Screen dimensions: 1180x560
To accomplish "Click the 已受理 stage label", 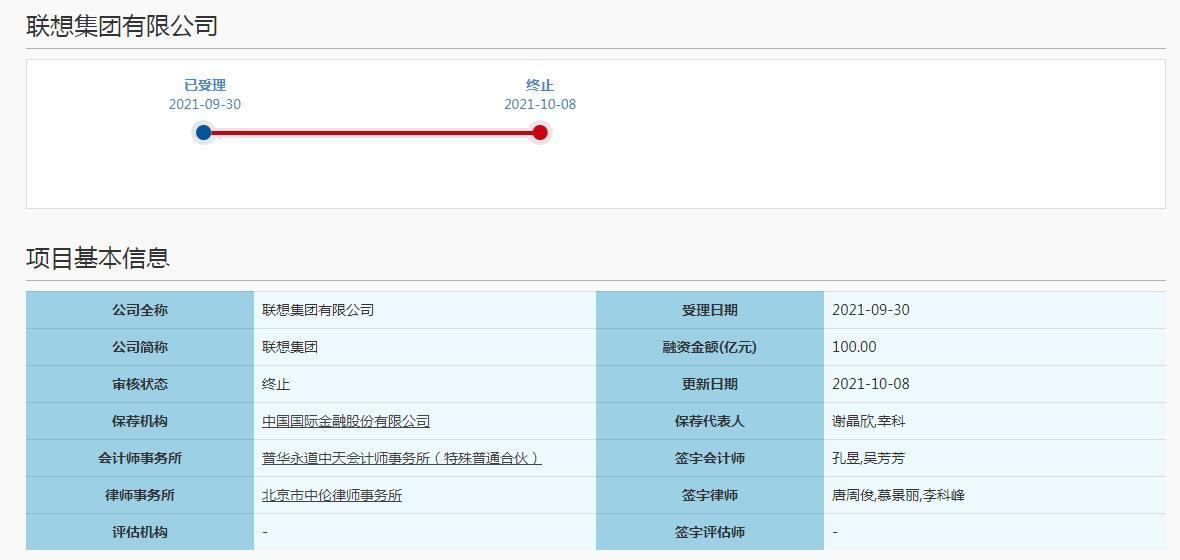I will click(x=205, y=86).
